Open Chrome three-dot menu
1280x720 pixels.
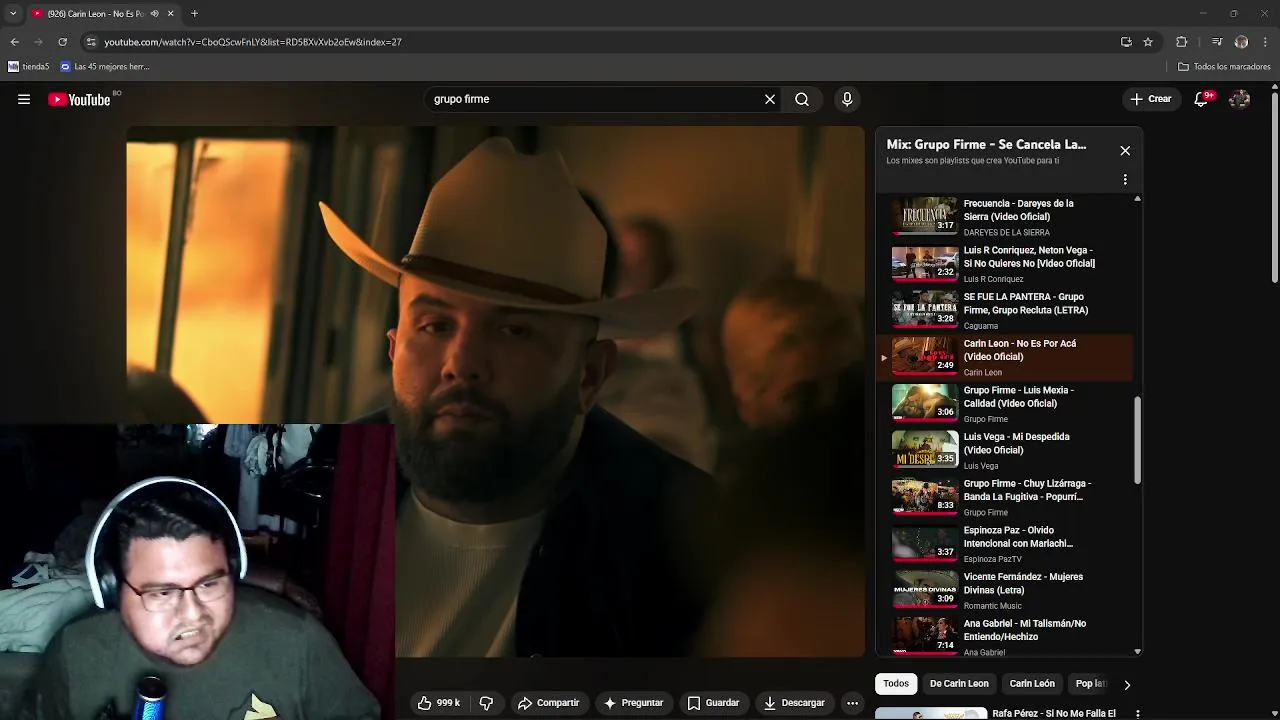click(x=1266, y=42)
